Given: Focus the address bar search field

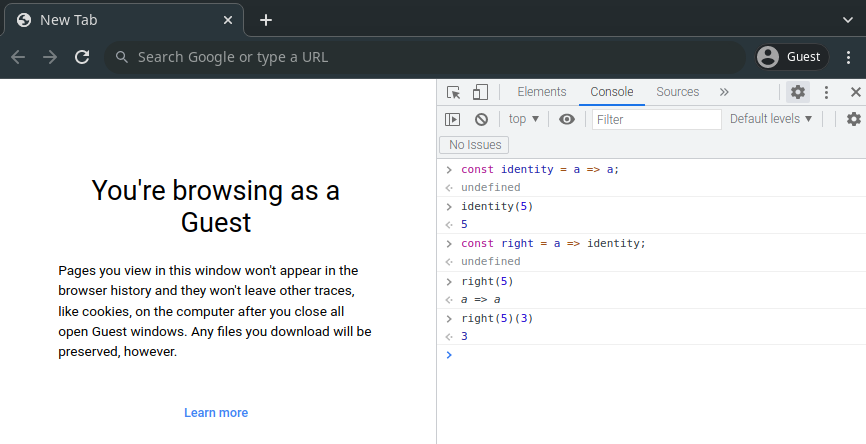Looking at the screenshot, I should (425, 57).
